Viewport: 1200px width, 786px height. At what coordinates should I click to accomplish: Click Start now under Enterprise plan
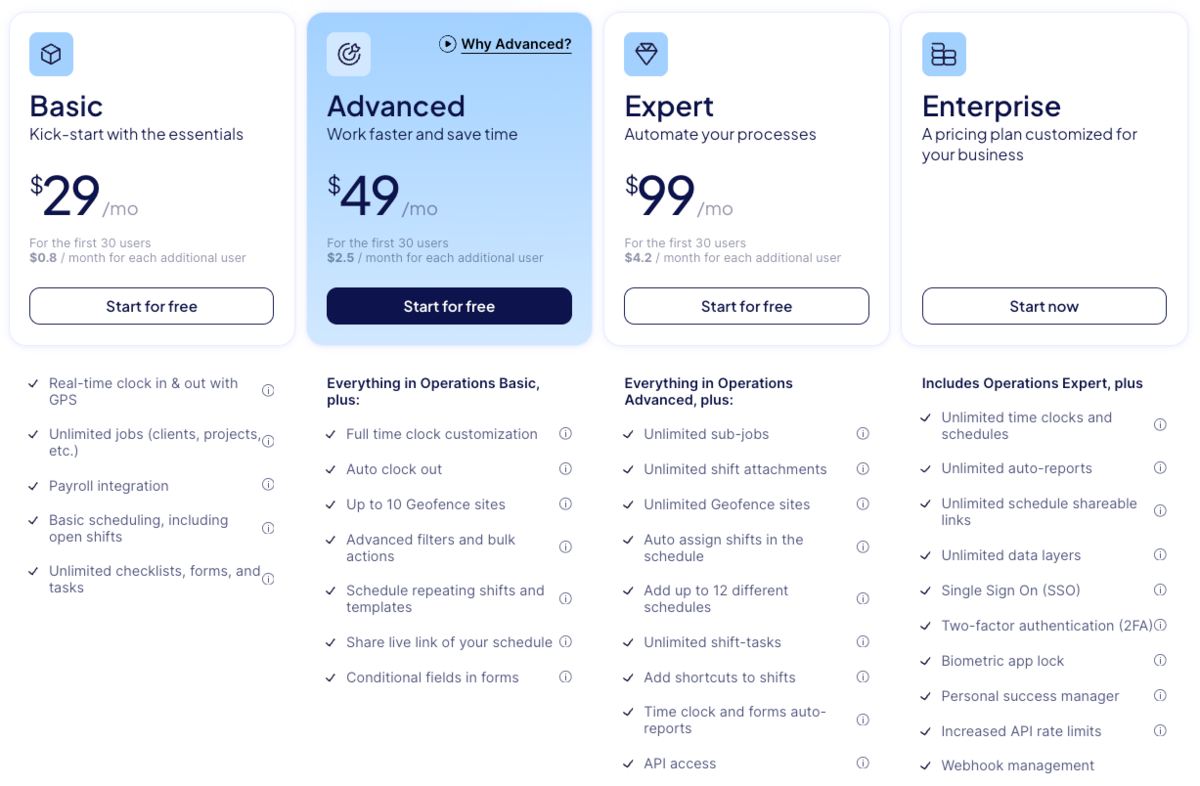coord(1043,306)
